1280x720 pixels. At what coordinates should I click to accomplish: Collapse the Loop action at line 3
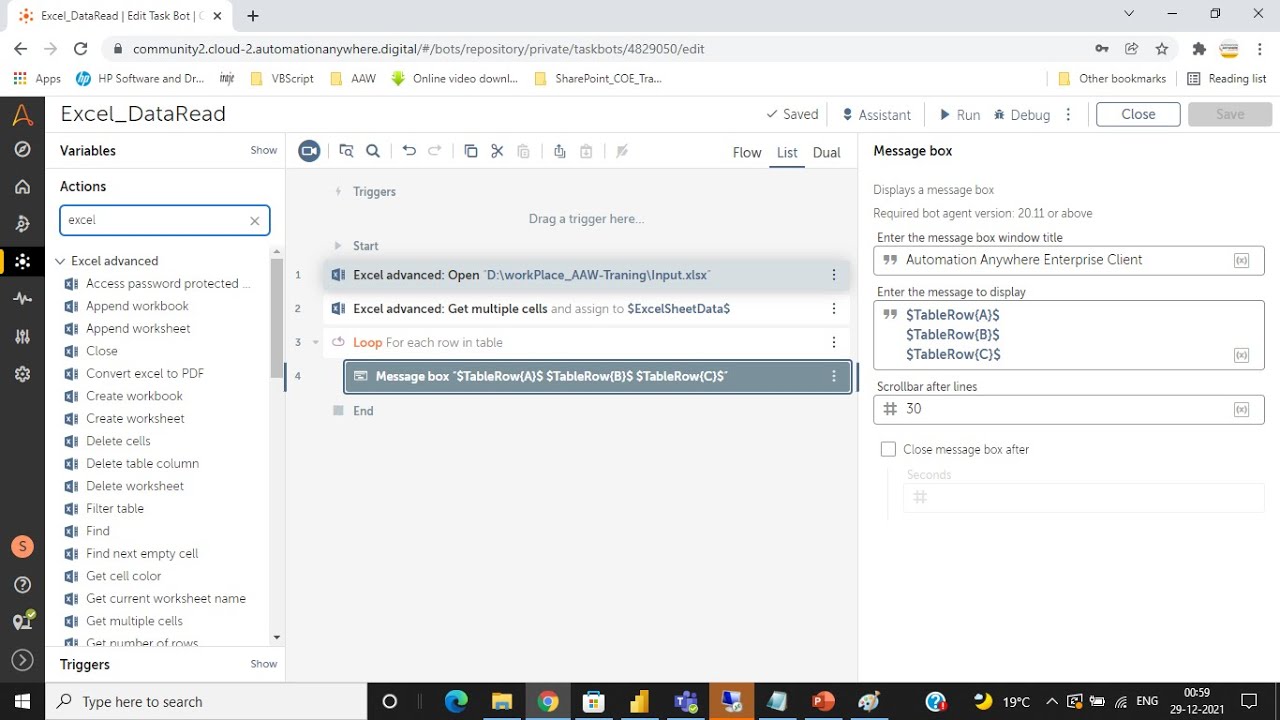pyautogui.click(x=316, y=343)
